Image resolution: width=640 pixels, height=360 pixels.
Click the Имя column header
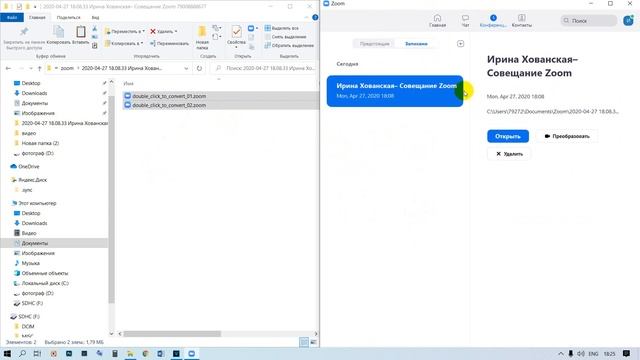point(128,83)
